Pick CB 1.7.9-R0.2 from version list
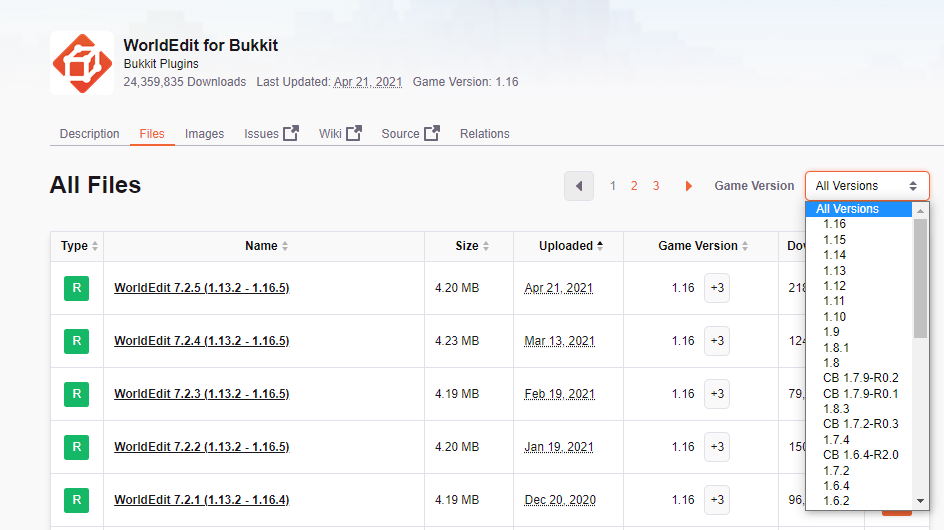This screenshot has width=944, height=530. pos(859,378)
